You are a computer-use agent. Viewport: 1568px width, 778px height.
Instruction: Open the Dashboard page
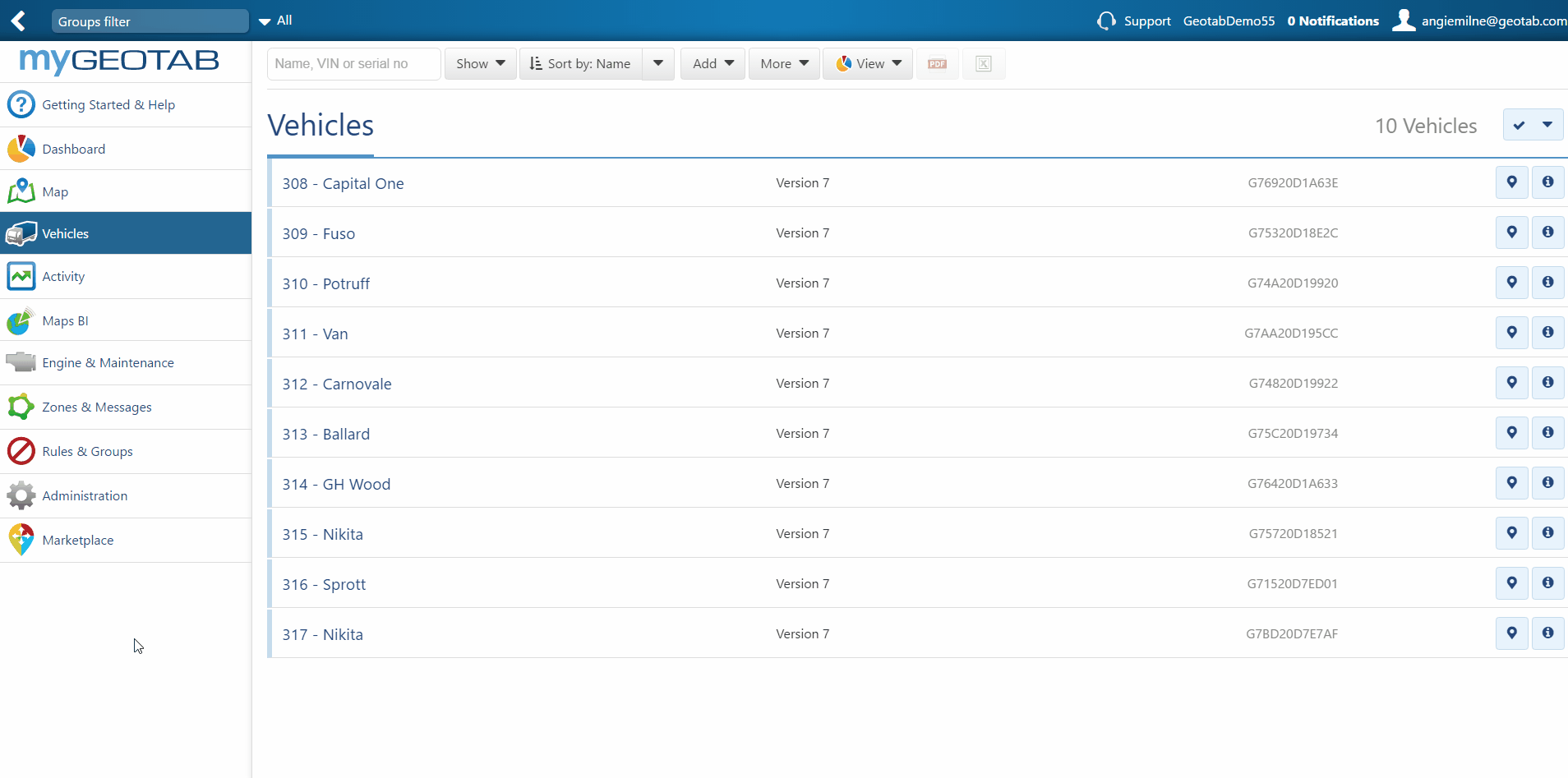click(126, 149)
